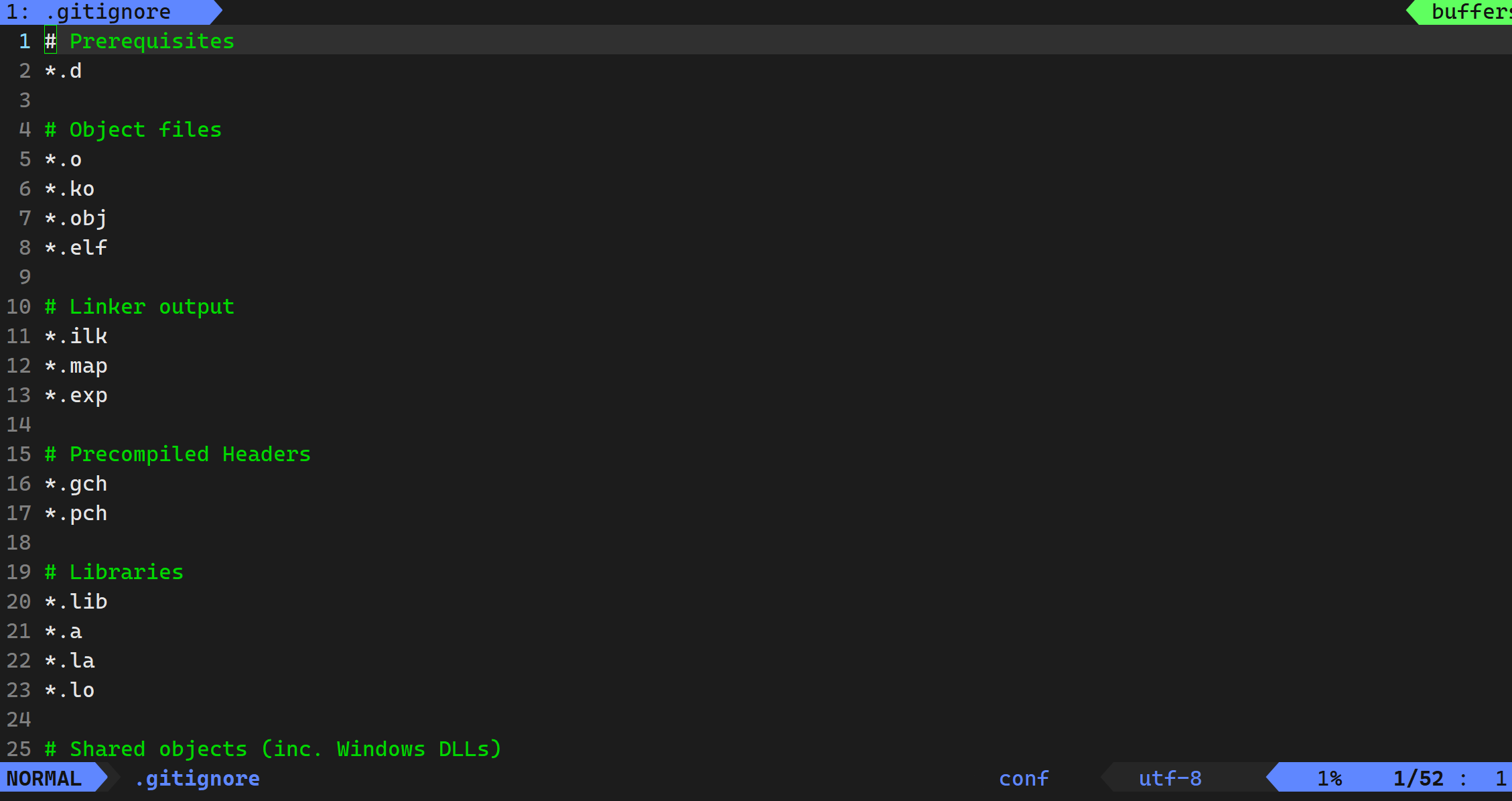Viewport: 1512px width, 801px height.
Task: Place cursor on '*.ko' line
Action: tap(70, 188)
